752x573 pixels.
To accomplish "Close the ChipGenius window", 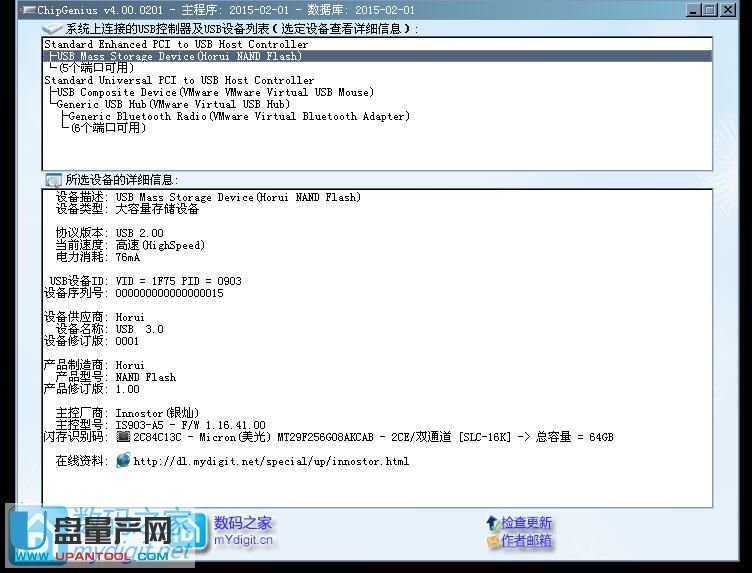I will click(736, 10).
